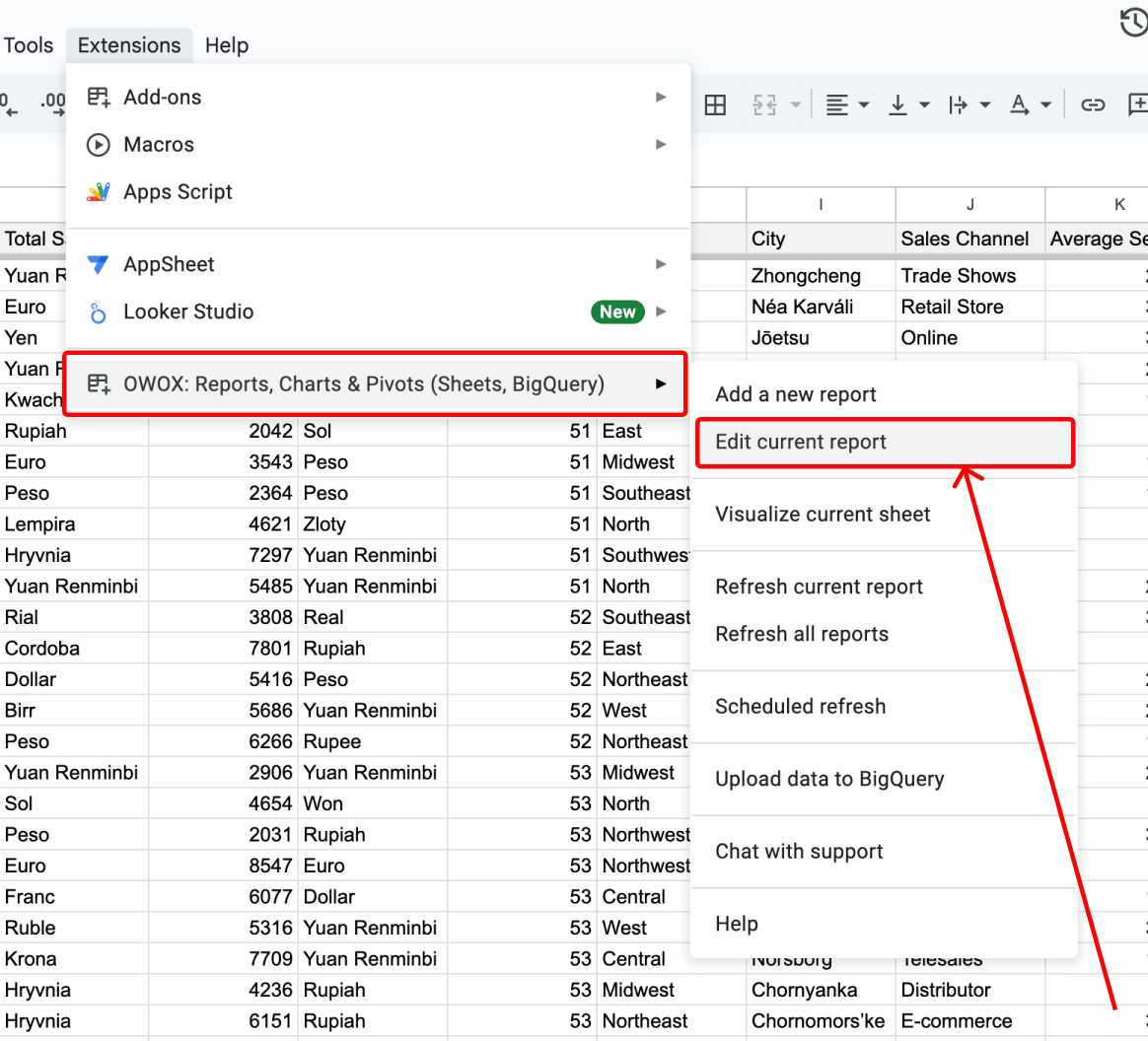Click the Horizontal align icon

[x=837, y=105]
